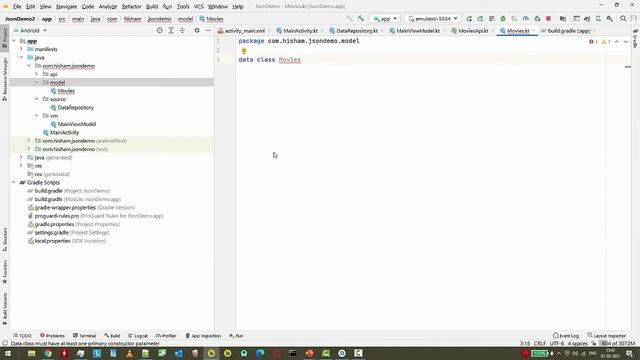Open the Android project view dropdown

coord(31,31)
